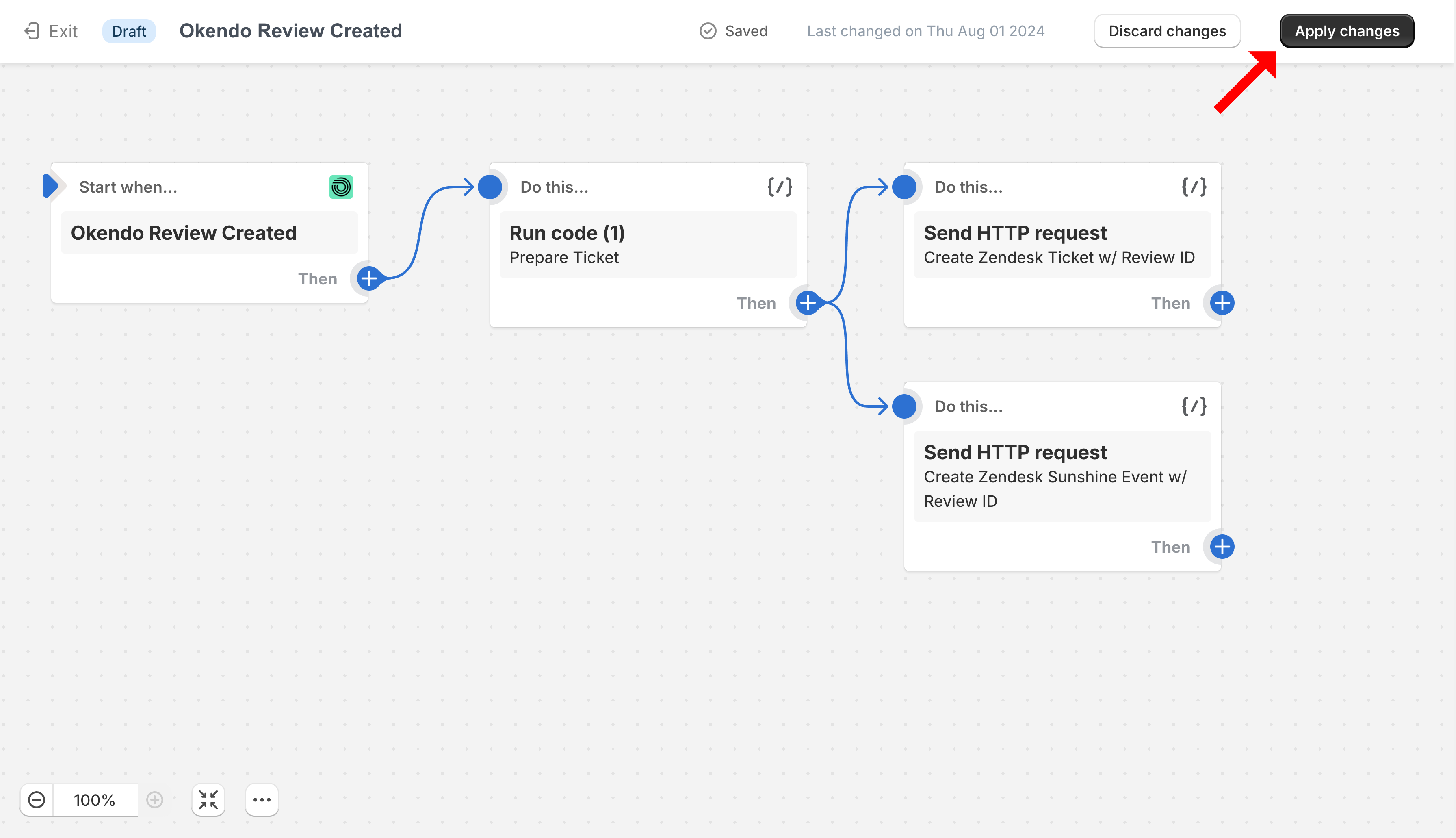Click the Okendo Review Created workflow title
The height and width of the screenshot is (838, 1456).
pos(290,31)
